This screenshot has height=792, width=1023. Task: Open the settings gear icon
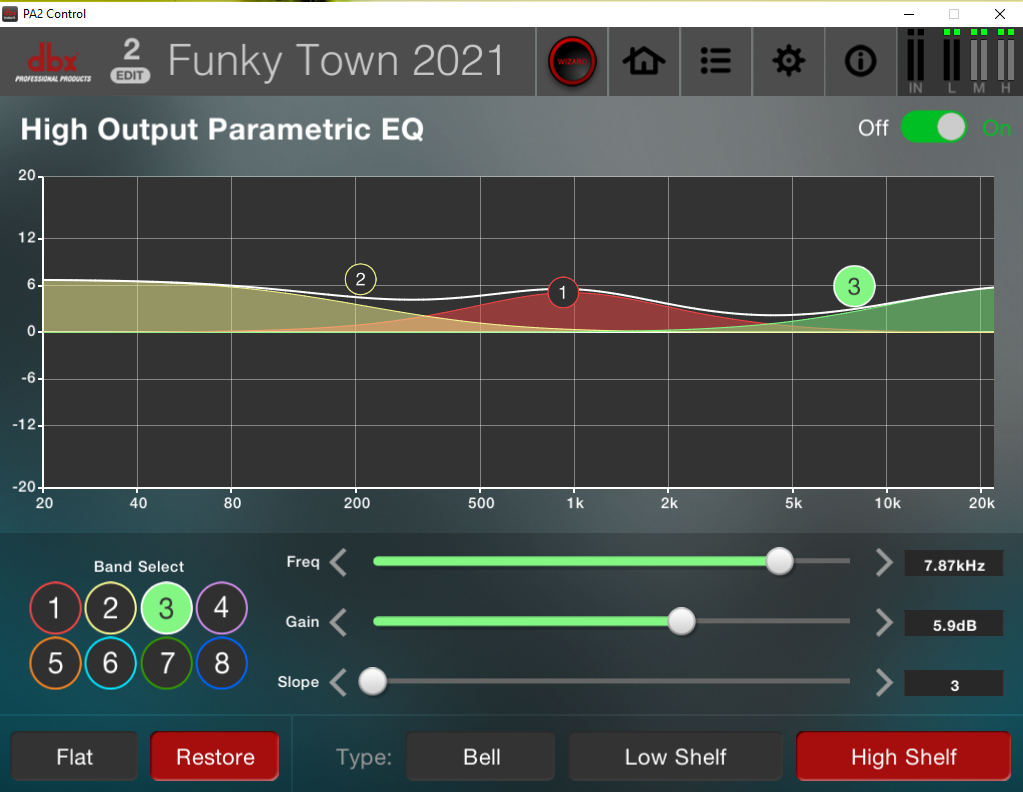click(x=788, y=62)
